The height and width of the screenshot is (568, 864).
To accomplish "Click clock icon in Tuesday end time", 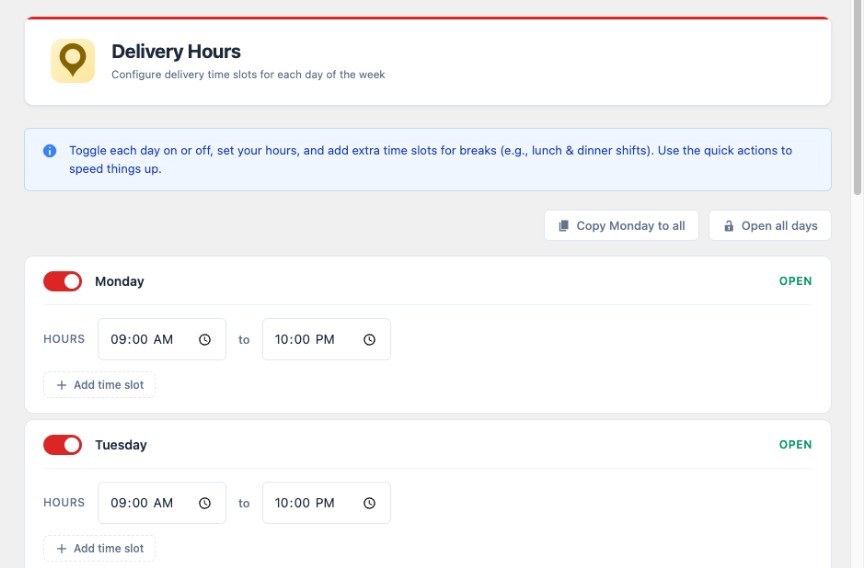I will pyautogui.click(x=369, y=503).
